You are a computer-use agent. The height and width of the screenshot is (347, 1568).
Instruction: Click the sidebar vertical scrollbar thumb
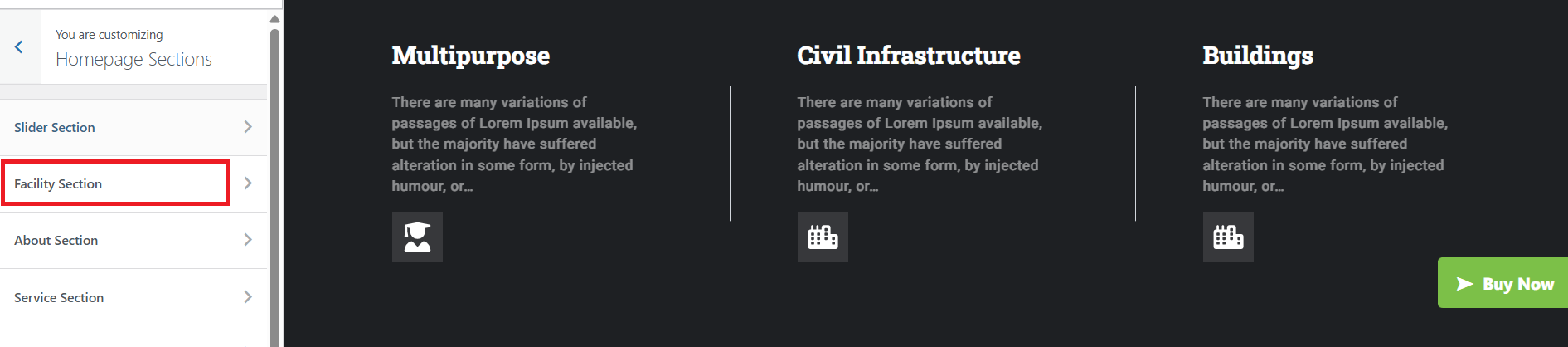coord(274,183)
